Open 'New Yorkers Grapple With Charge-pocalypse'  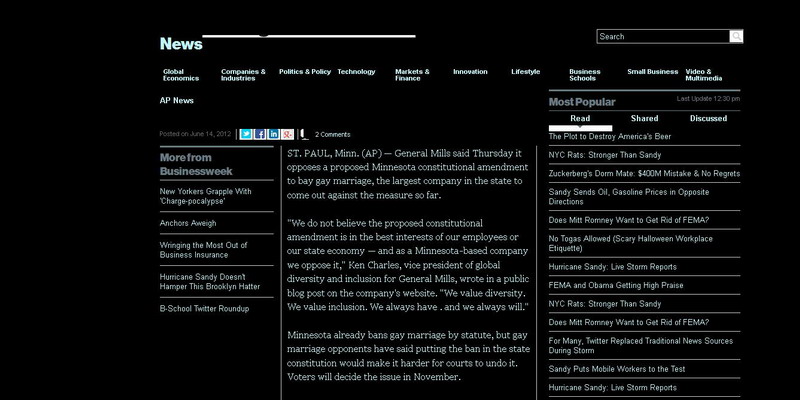(x=206, y=196)
